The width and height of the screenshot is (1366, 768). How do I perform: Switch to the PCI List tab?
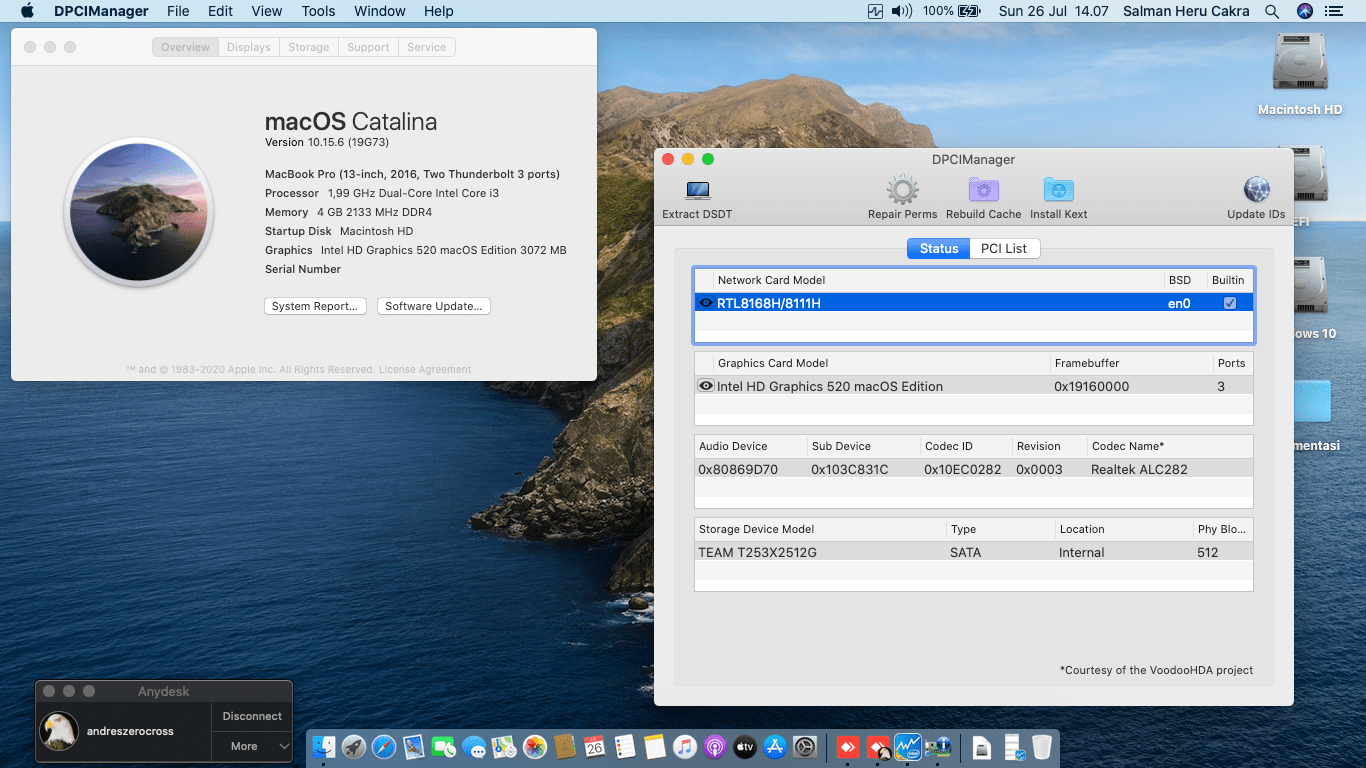(x=1004, y=247)
